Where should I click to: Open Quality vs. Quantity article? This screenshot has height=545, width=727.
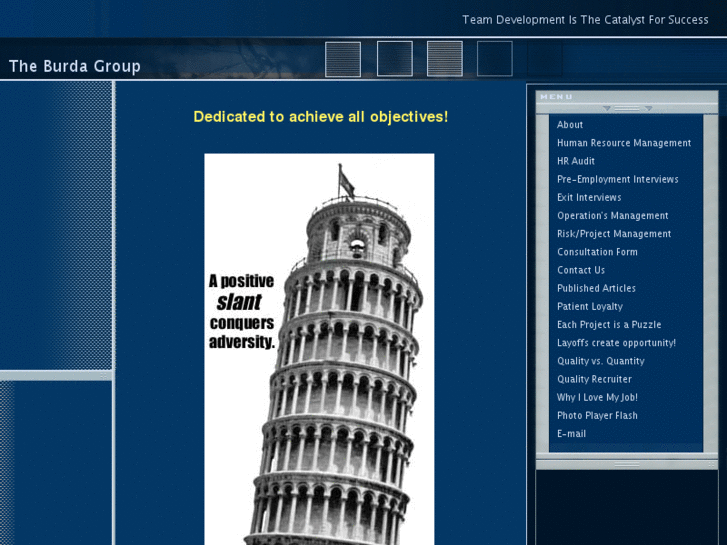(600, 361)
